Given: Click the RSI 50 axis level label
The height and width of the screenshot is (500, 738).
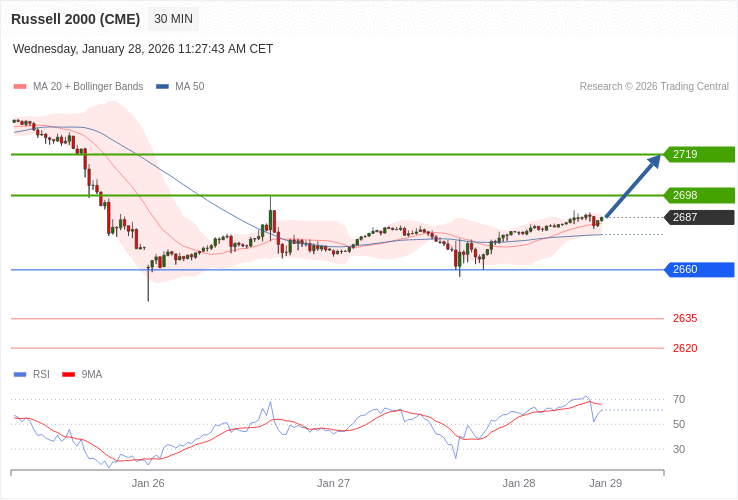Looking at the screenshot, I should pyautogui.click(x=679, y=425).
